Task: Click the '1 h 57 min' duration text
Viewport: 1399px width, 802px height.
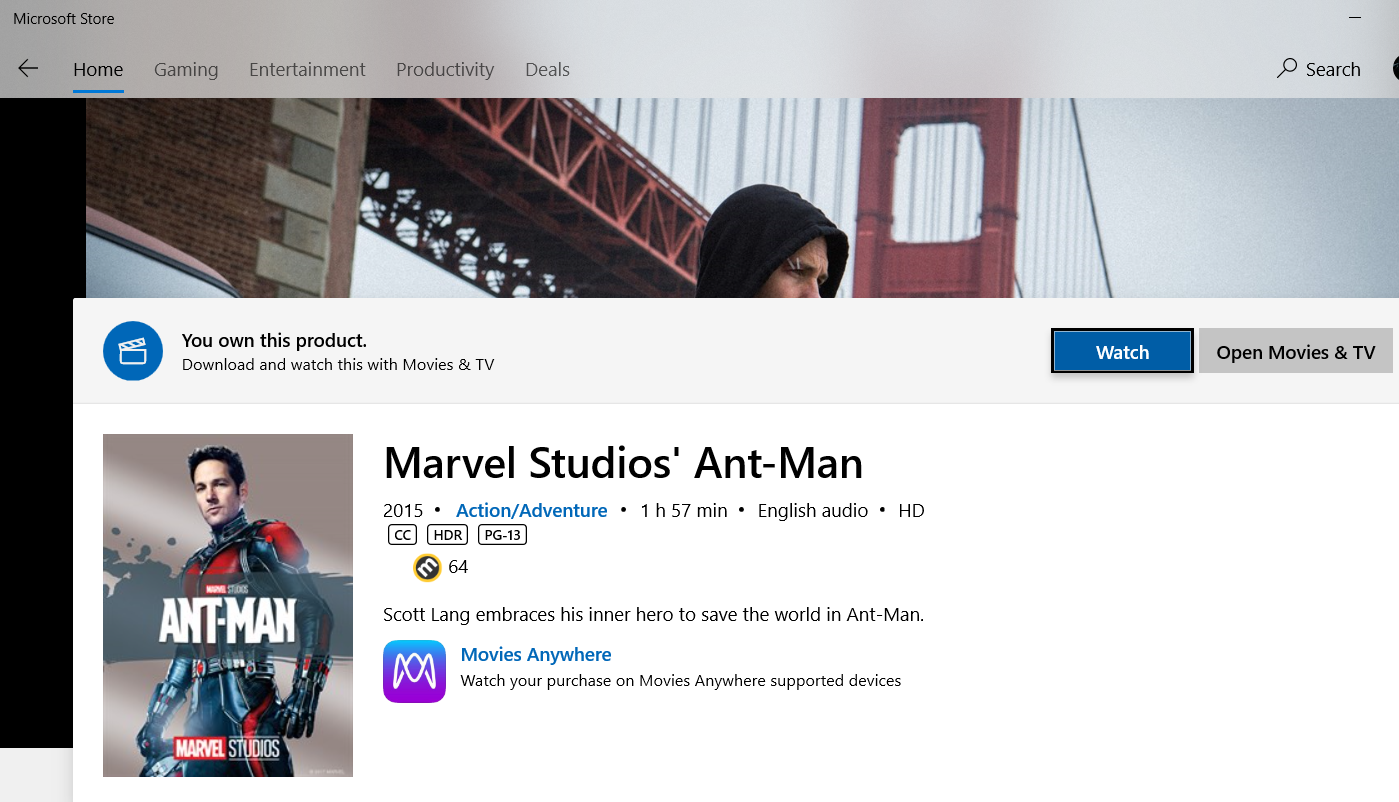Action: click(684, 511)
